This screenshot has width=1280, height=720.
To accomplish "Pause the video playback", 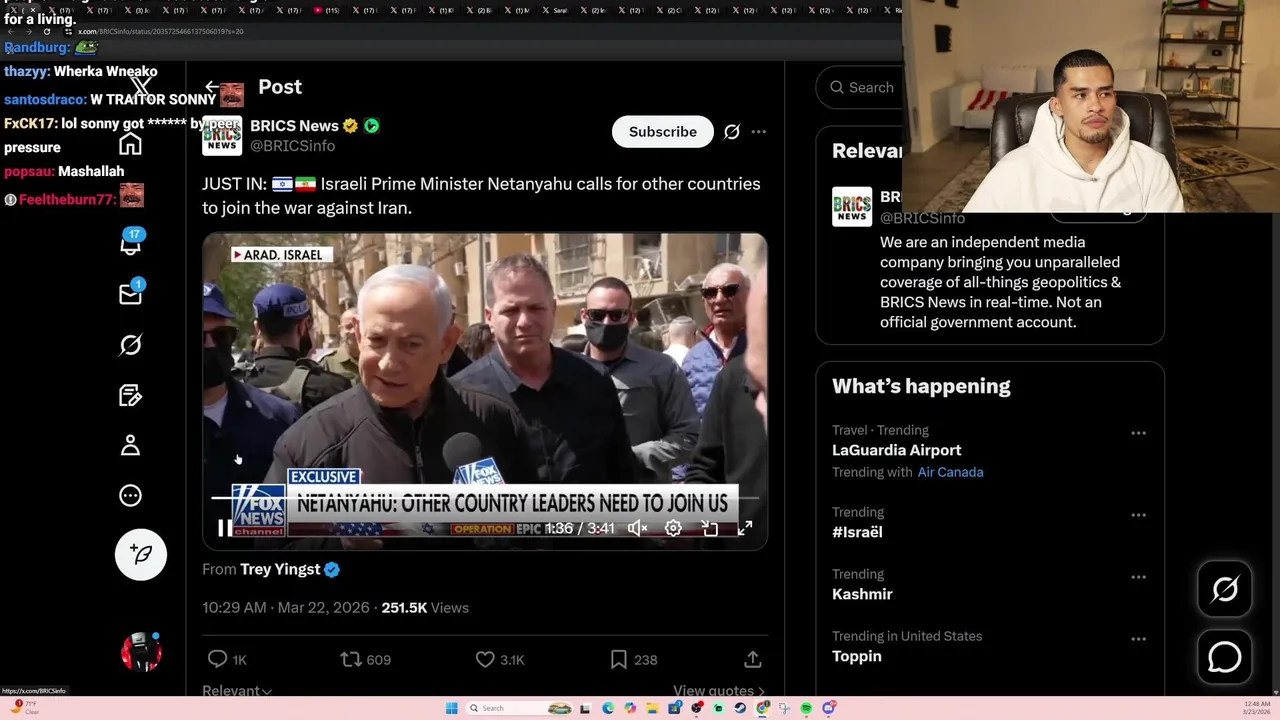I will coord(225,528).
